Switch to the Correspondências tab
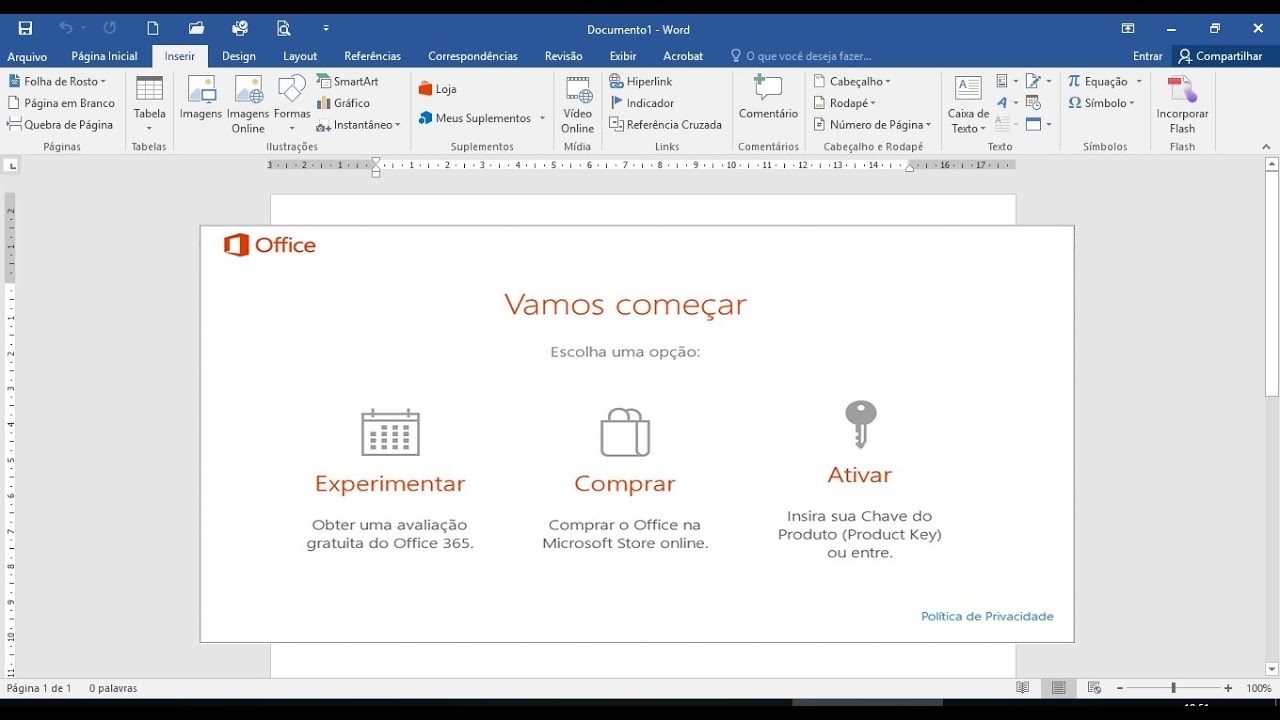Screen dimensions: 1280x720 coord(473,56)
